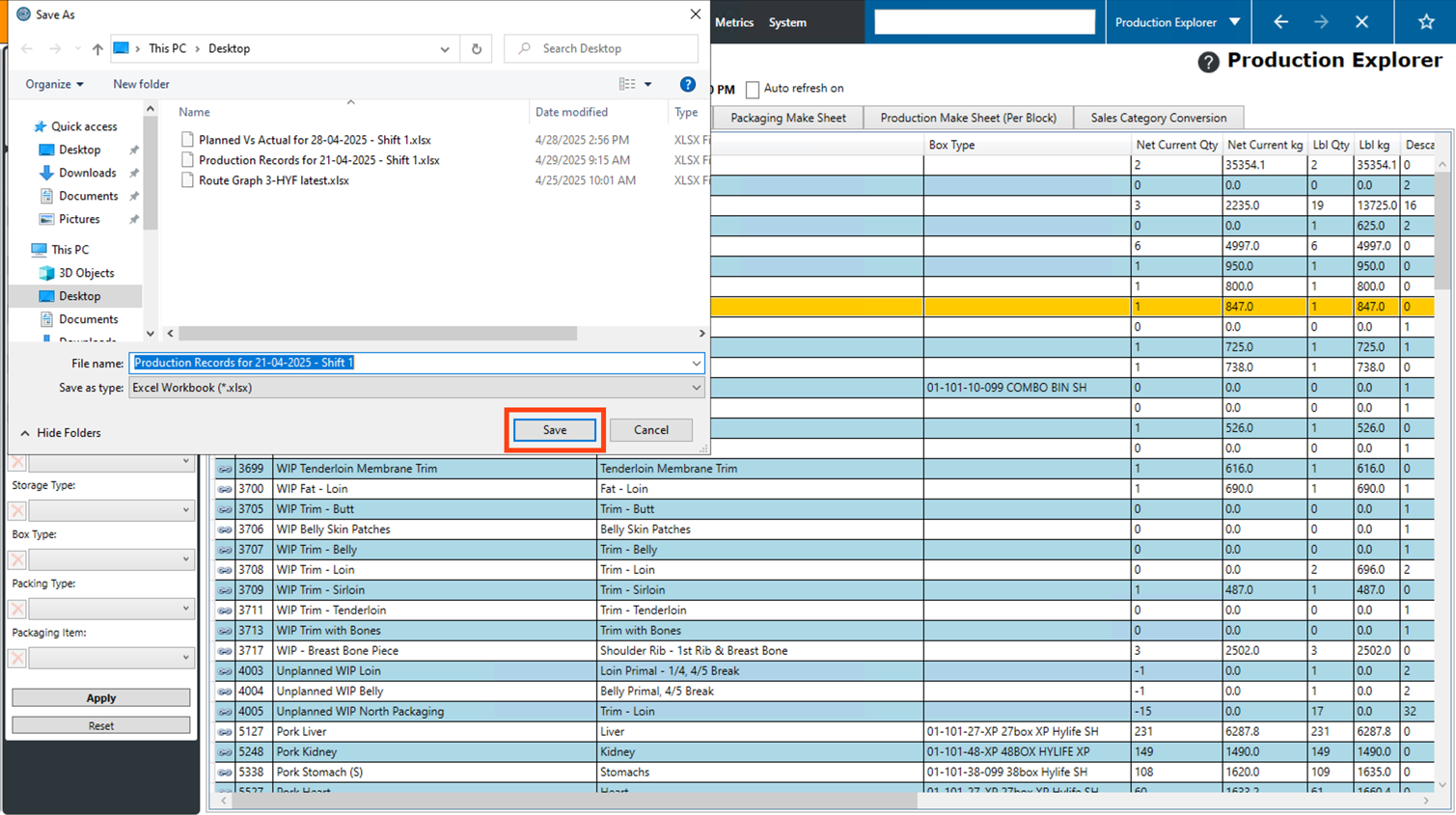Open the Production Explorer dropdown arrow

1234,22
